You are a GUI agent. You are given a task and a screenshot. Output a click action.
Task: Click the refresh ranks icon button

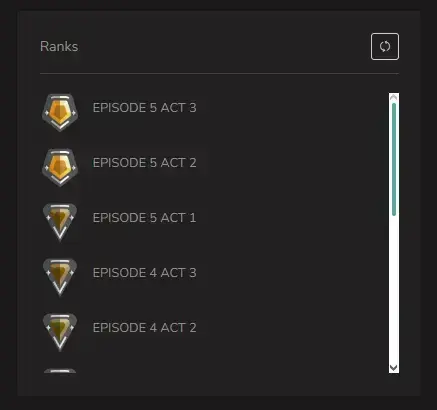pos(385,46)
